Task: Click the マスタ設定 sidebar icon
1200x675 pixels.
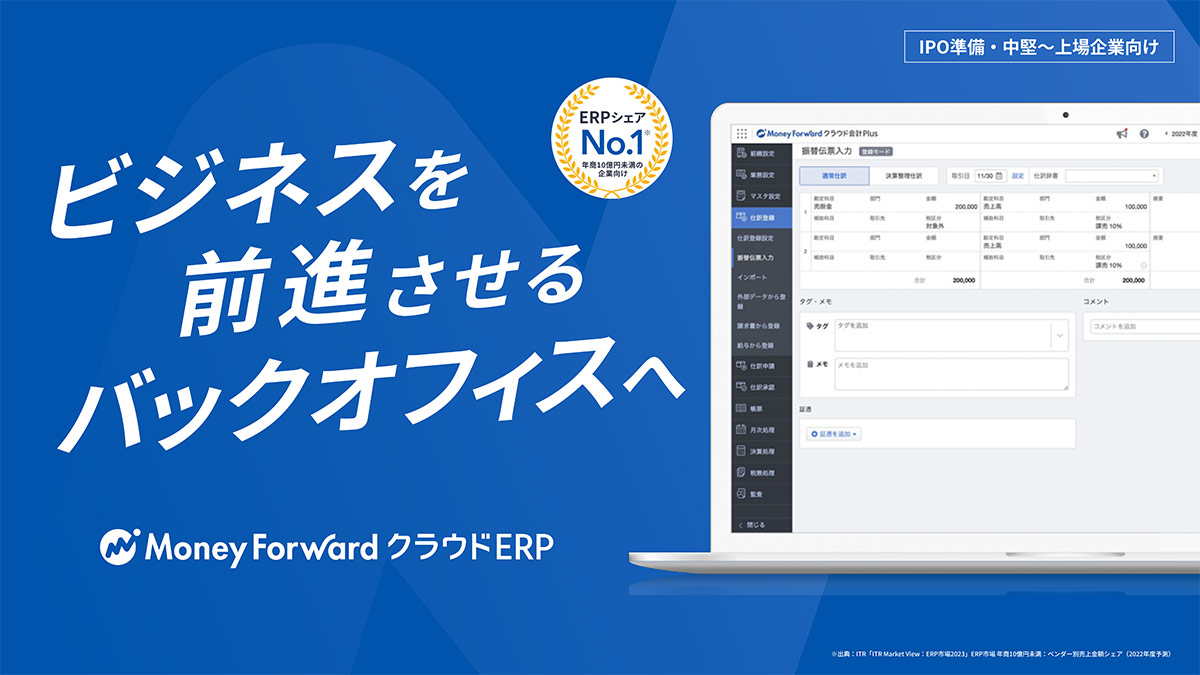Action: 741,195
